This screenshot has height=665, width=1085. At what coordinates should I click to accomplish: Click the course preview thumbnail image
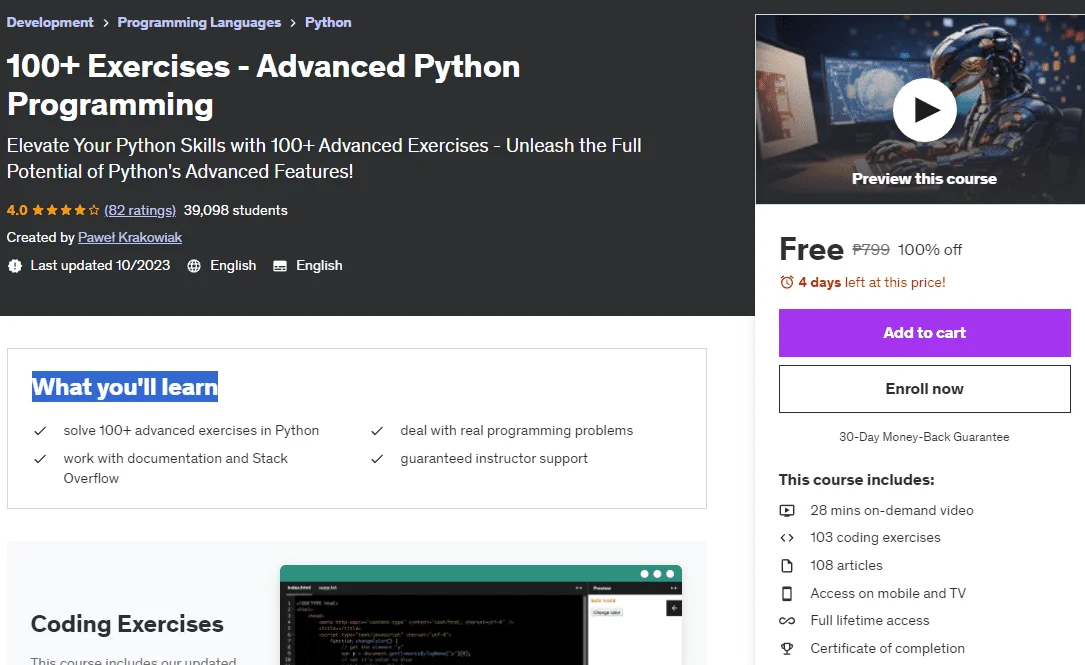[x=920, y=109]
